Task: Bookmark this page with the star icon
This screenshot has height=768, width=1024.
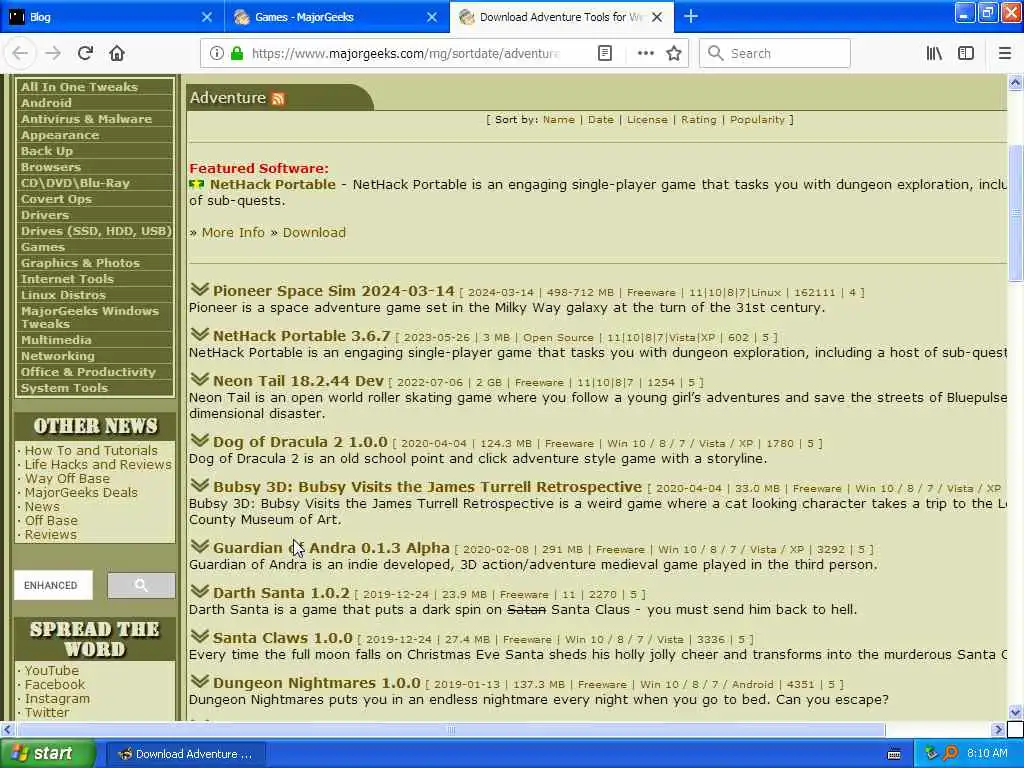Action: [674, 54]
